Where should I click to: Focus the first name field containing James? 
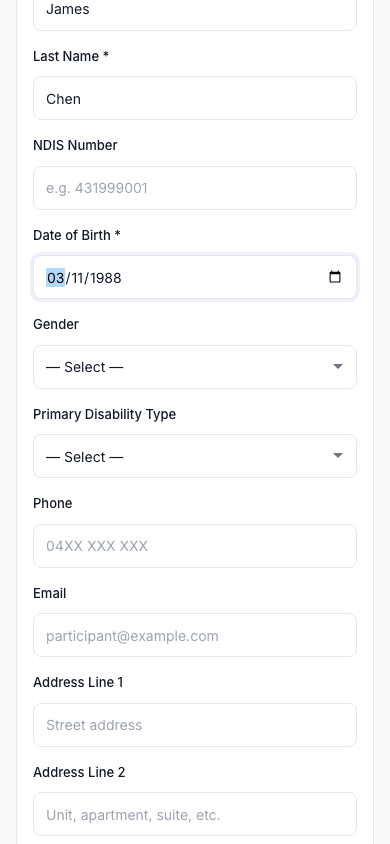click(x=195, y=11)
